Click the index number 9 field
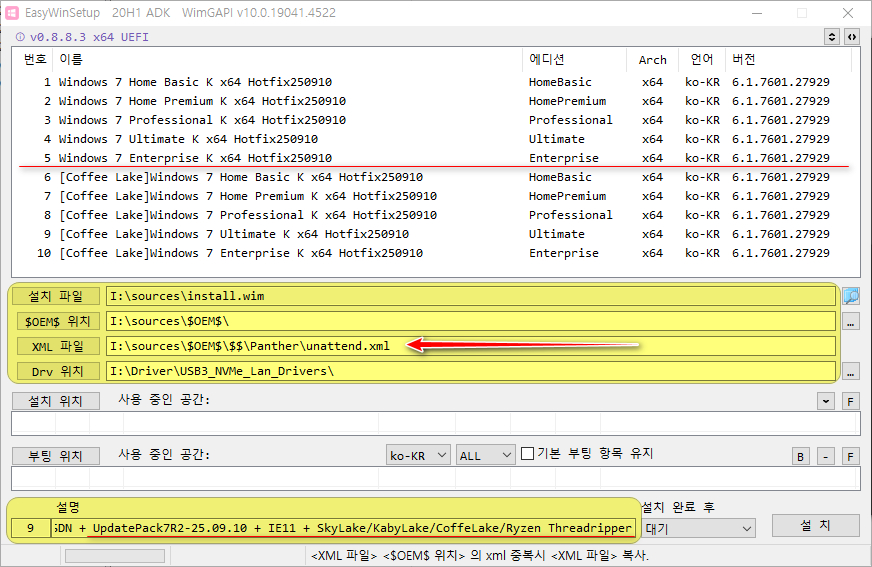This screenshot has height=567, width=872. point(31,528)
